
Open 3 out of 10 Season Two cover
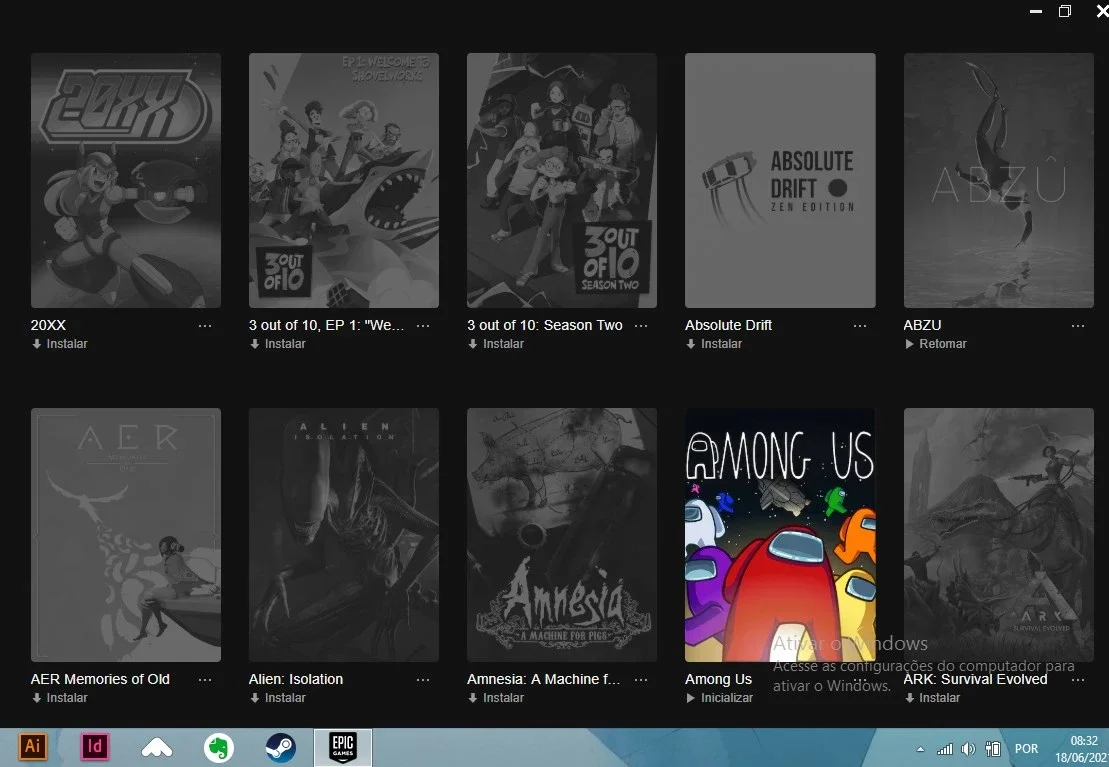(562, 180)
